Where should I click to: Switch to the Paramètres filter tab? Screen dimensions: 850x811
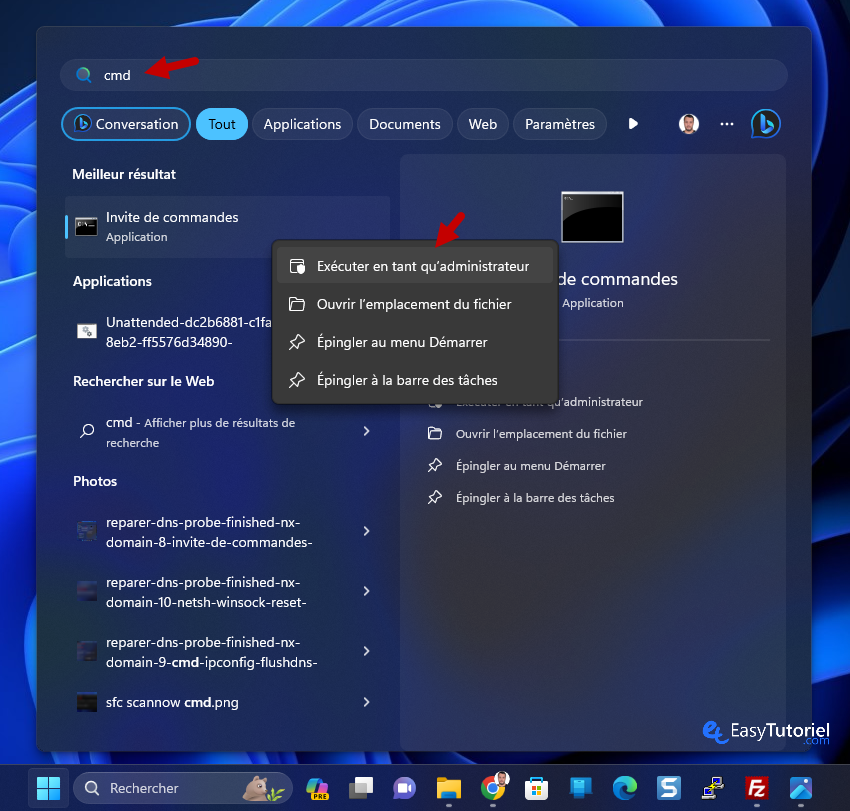coord(559,124)
